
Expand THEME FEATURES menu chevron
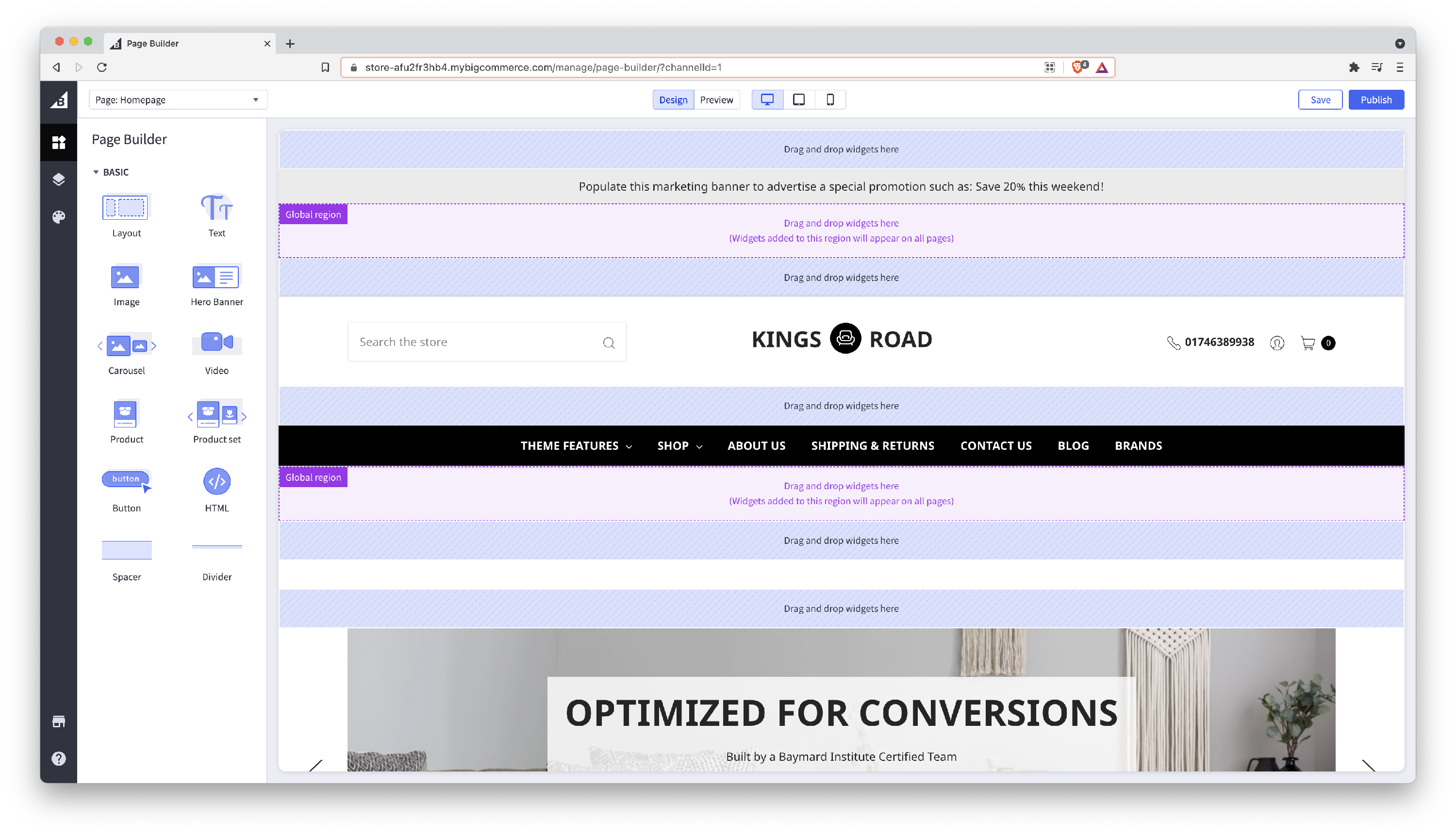point(629,447)
